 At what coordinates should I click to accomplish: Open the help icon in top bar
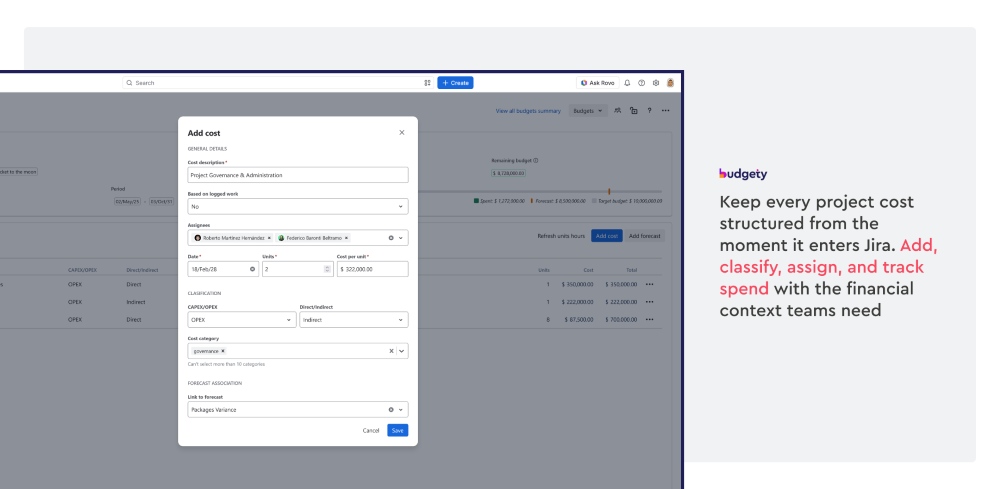point(642,83)
